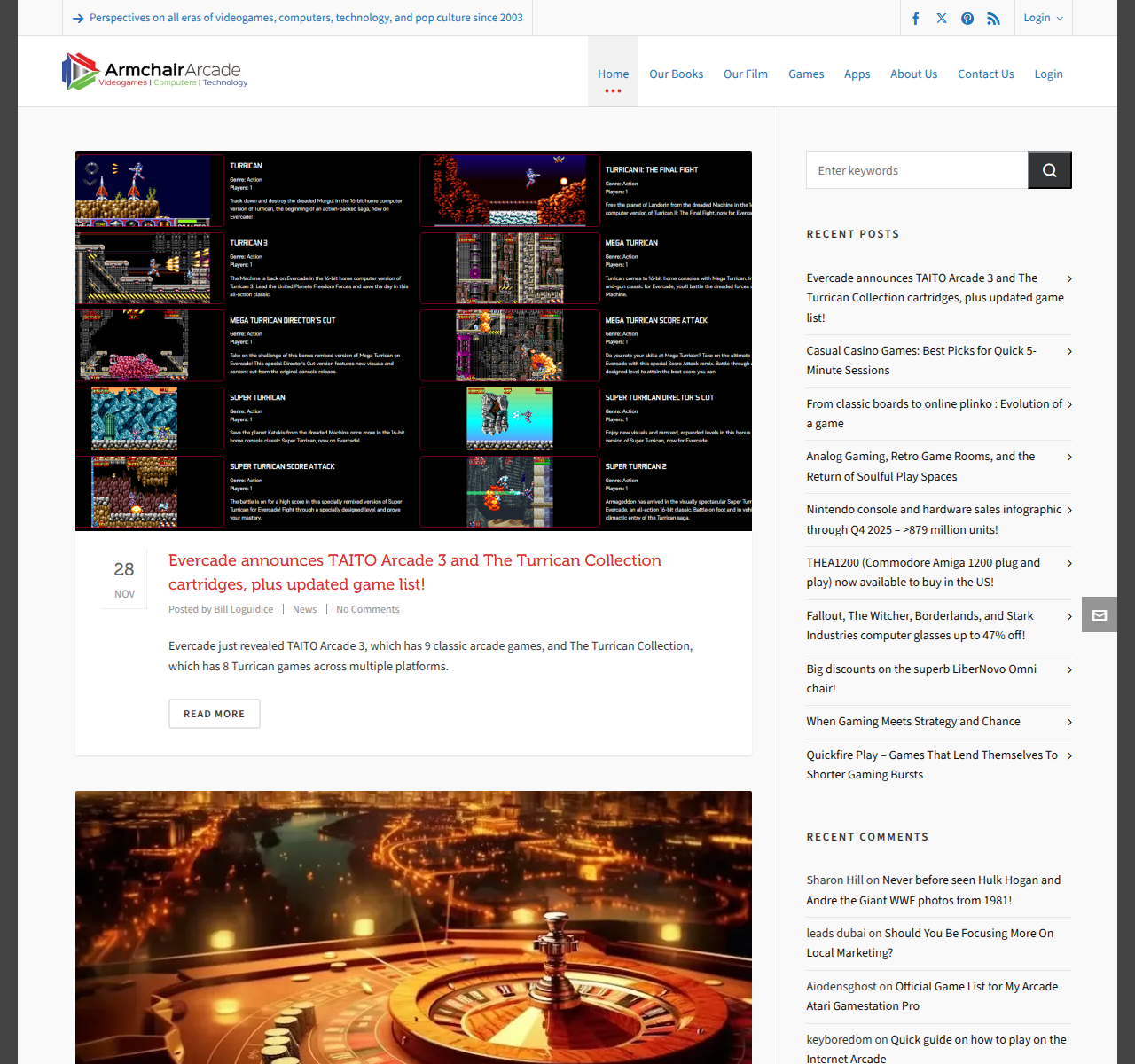Open the Contact Us menu item
This screenshot has width=1135, height=1064.
985,74
